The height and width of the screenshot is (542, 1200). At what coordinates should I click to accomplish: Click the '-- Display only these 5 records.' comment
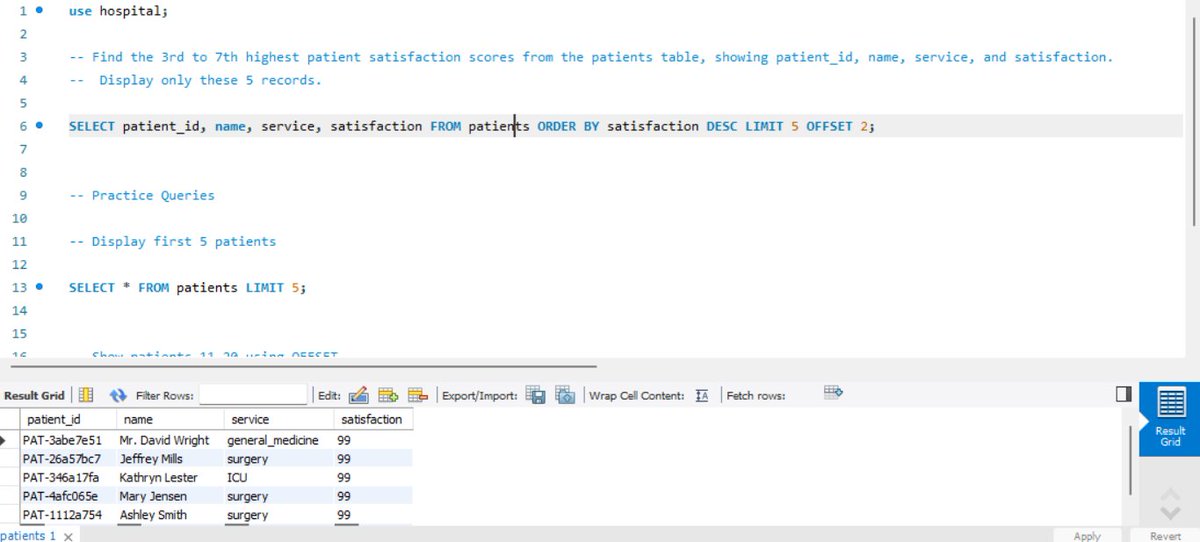(195, 80)
